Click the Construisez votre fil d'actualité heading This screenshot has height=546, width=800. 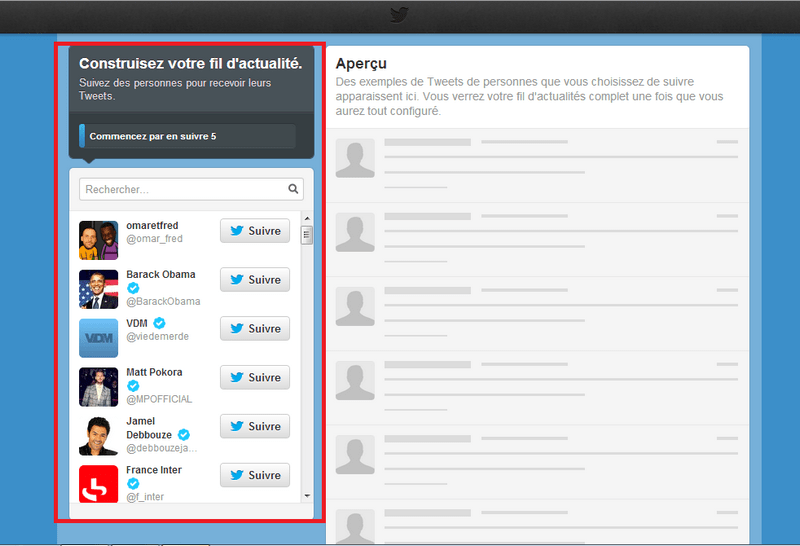point(190,63)
